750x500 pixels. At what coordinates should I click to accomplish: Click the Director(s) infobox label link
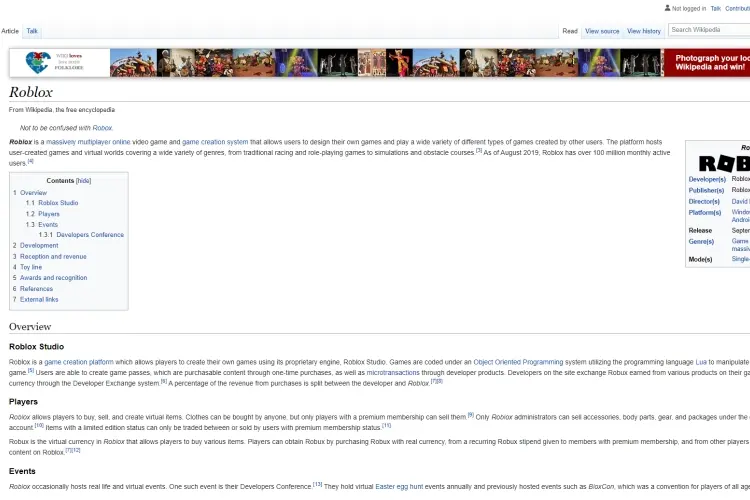(x=704, y=202)
